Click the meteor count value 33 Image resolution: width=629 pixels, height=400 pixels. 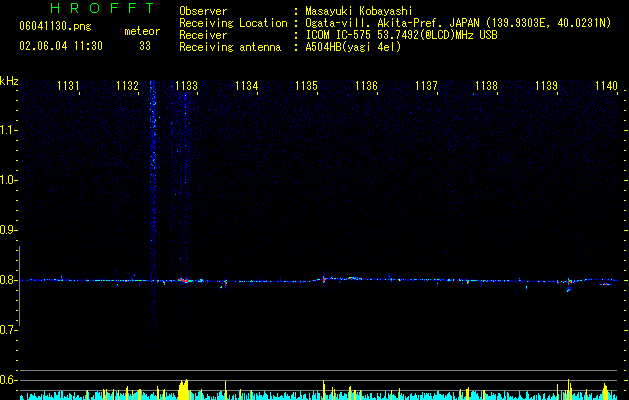(145, 46)
